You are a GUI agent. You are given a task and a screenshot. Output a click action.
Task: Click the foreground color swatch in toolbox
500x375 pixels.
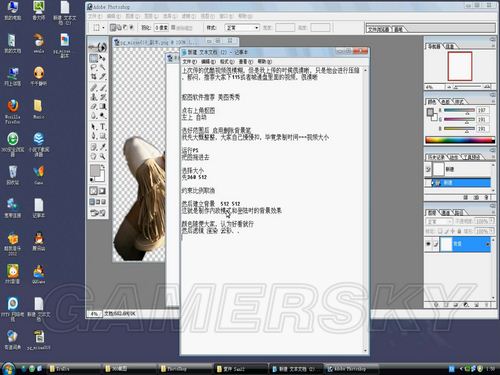point(95,171)
